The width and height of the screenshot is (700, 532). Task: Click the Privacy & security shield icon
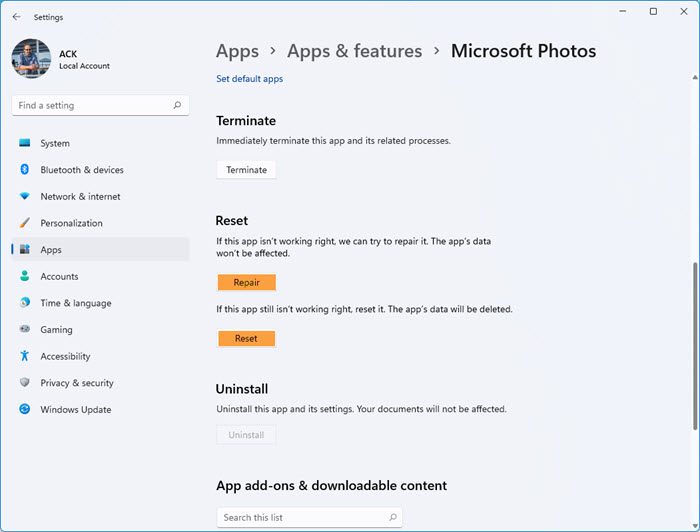pyautogui.click(x=25, y=383)
